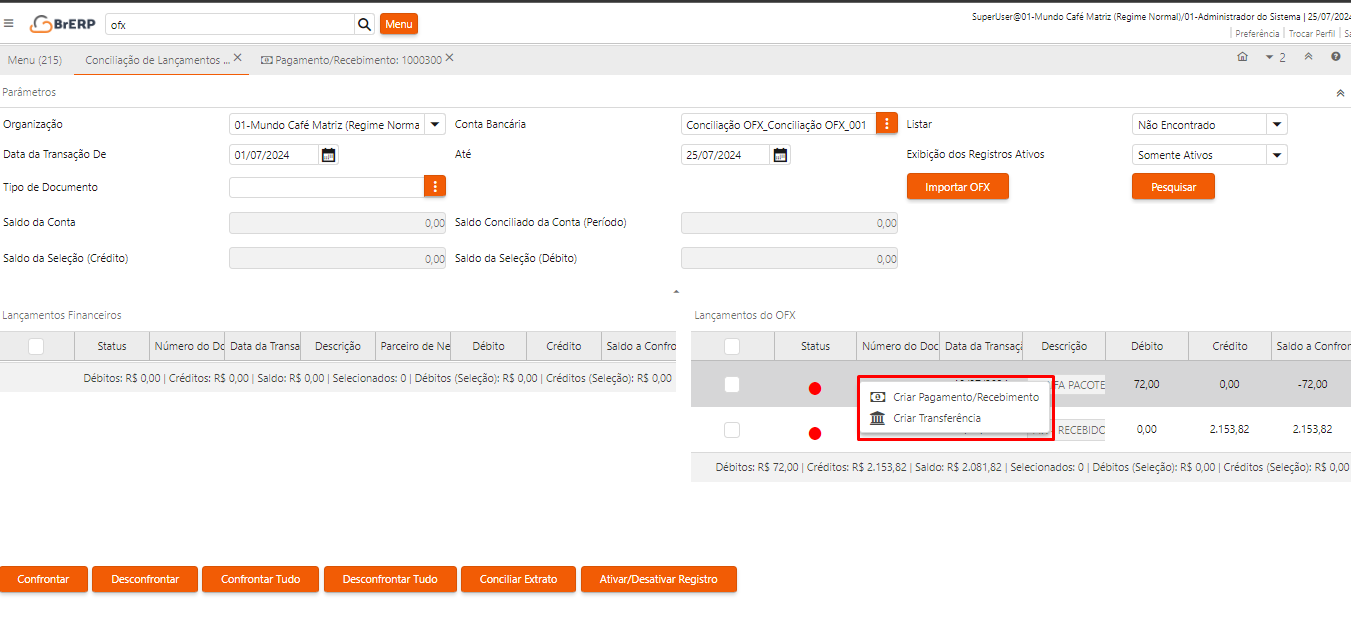Choose Criar Pagamento/Recebimento from context menu
Image resolution: width=1351 pixels, height=635 pixels.
coord(965,397)
